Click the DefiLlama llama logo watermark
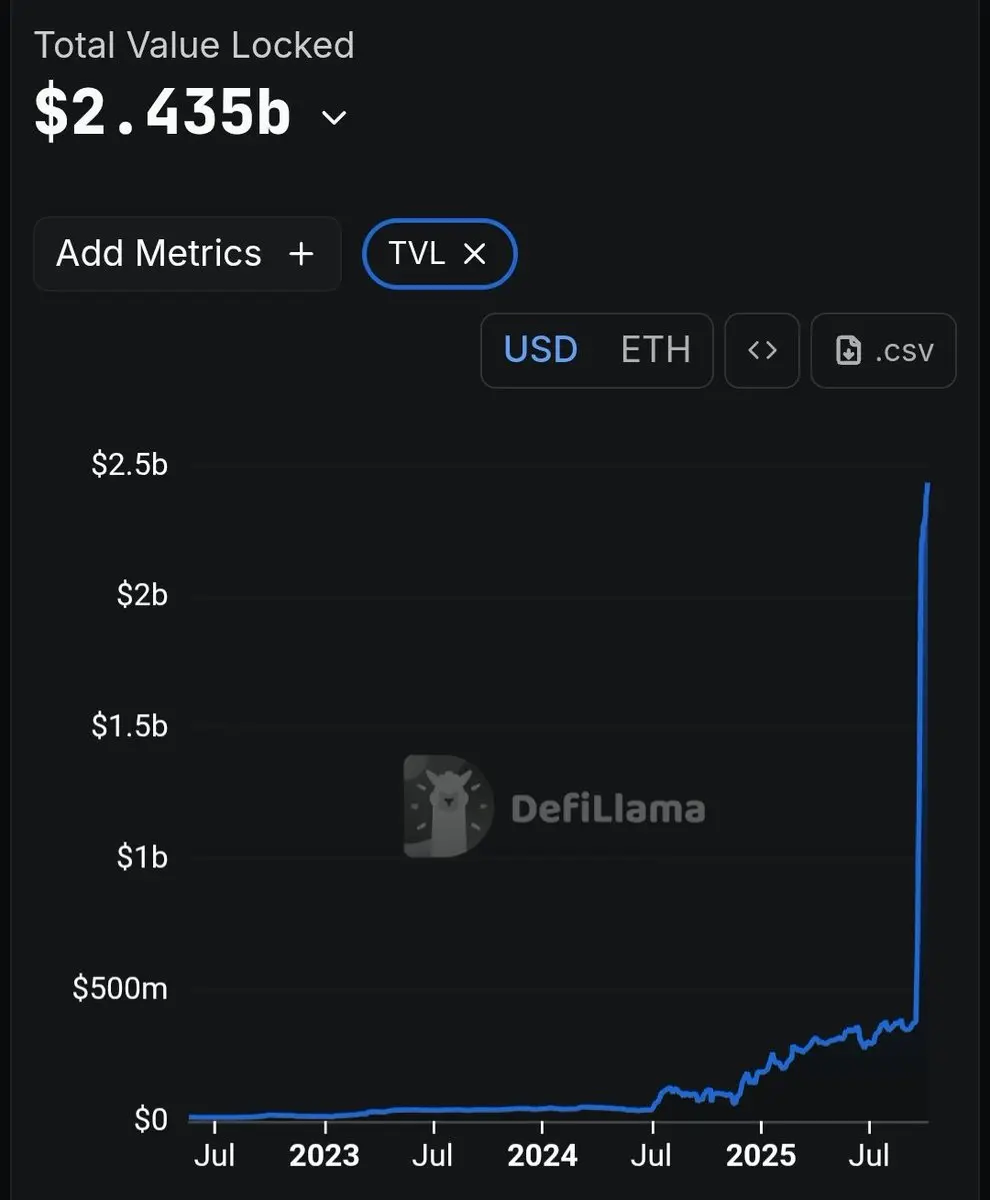 pyautogui.click(x=448, y=806)
